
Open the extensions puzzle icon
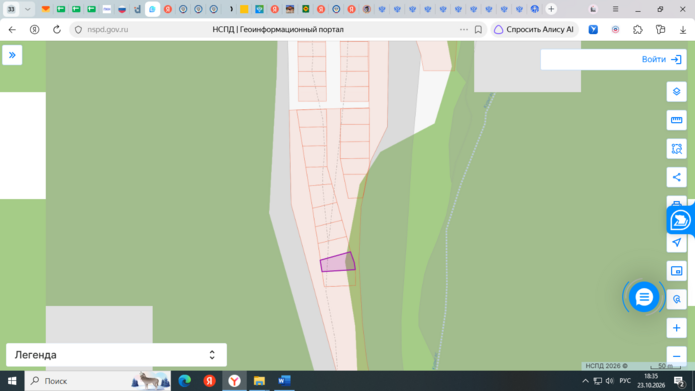click(x=637, y=29)
